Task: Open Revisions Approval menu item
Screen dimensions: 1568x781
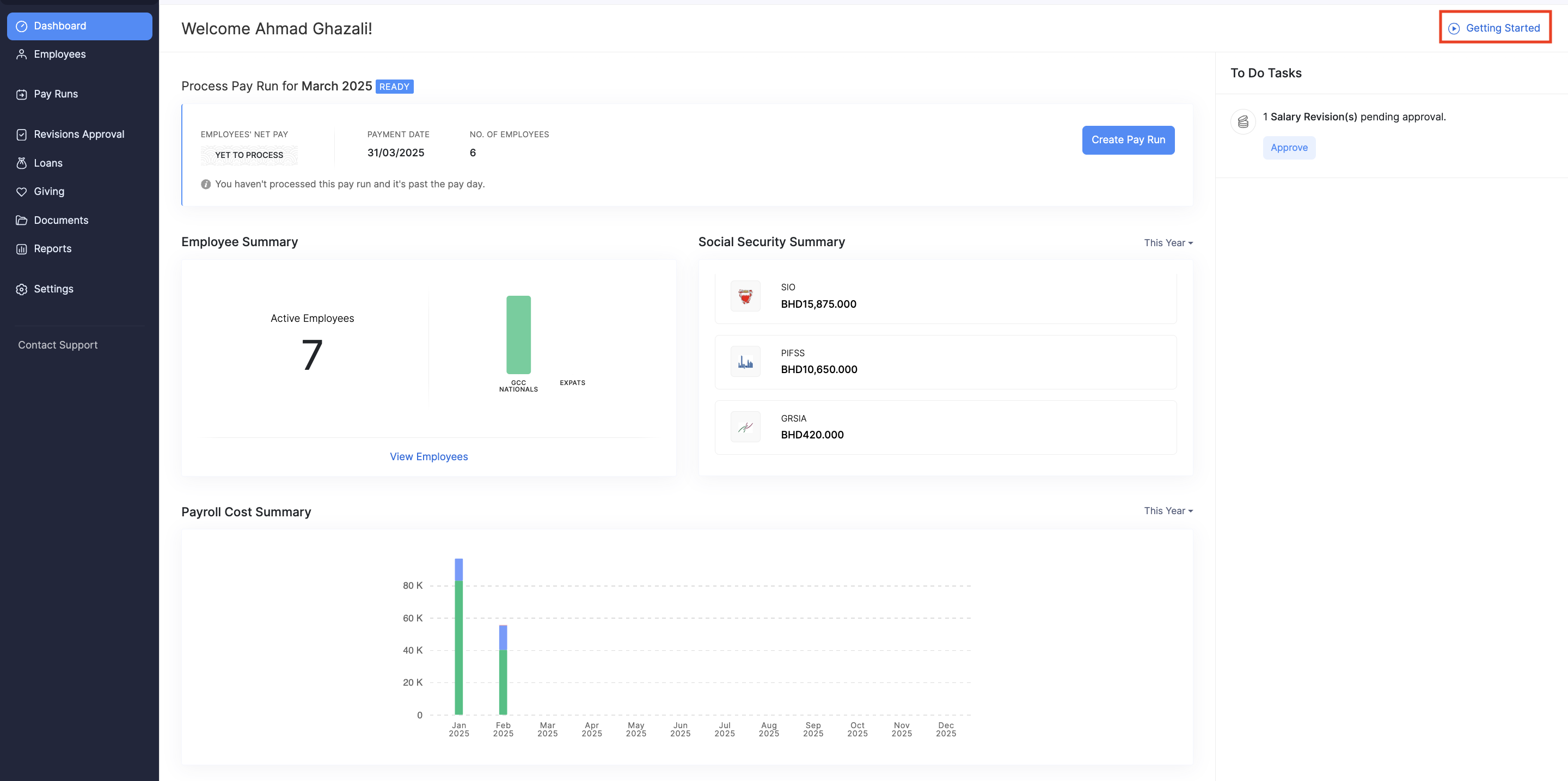Action: 78,135
